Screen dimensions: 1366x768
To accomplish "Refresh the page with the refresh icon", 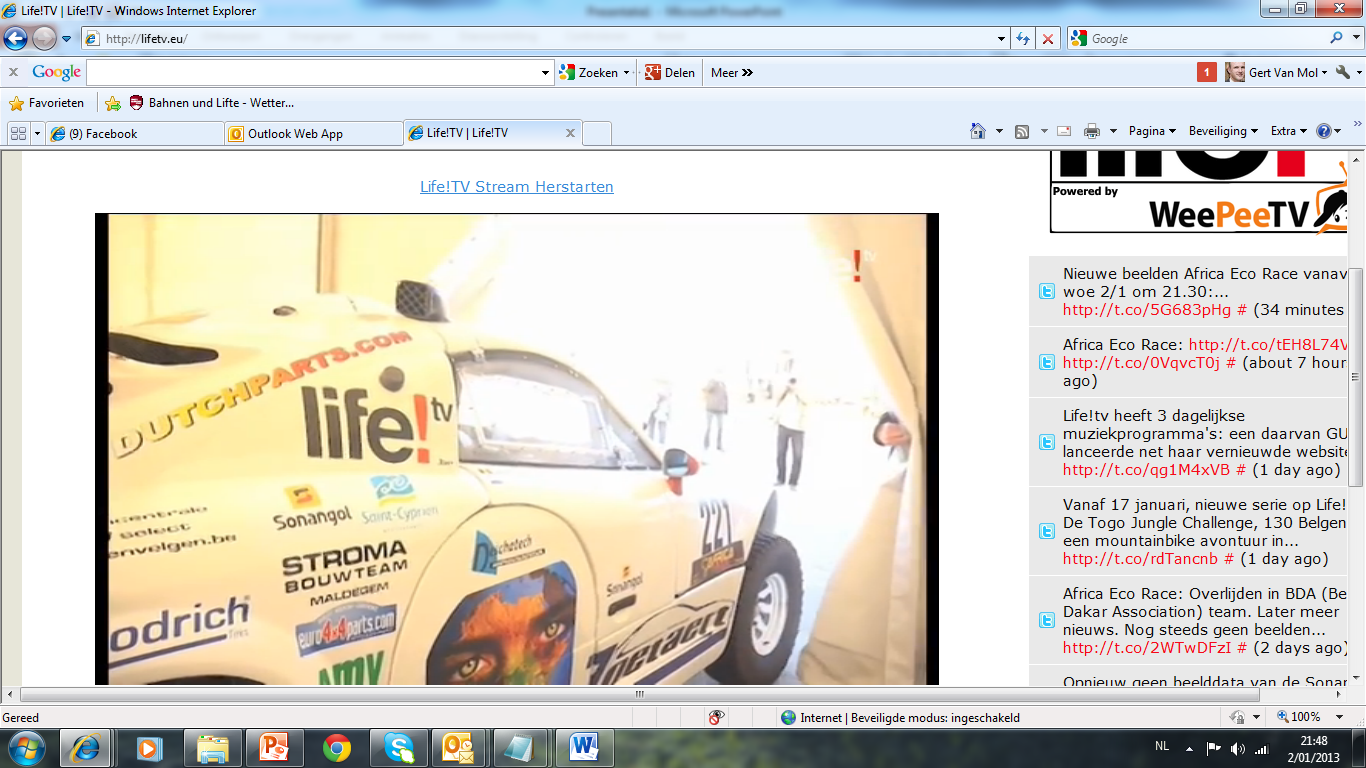I will coord(1023,39).
